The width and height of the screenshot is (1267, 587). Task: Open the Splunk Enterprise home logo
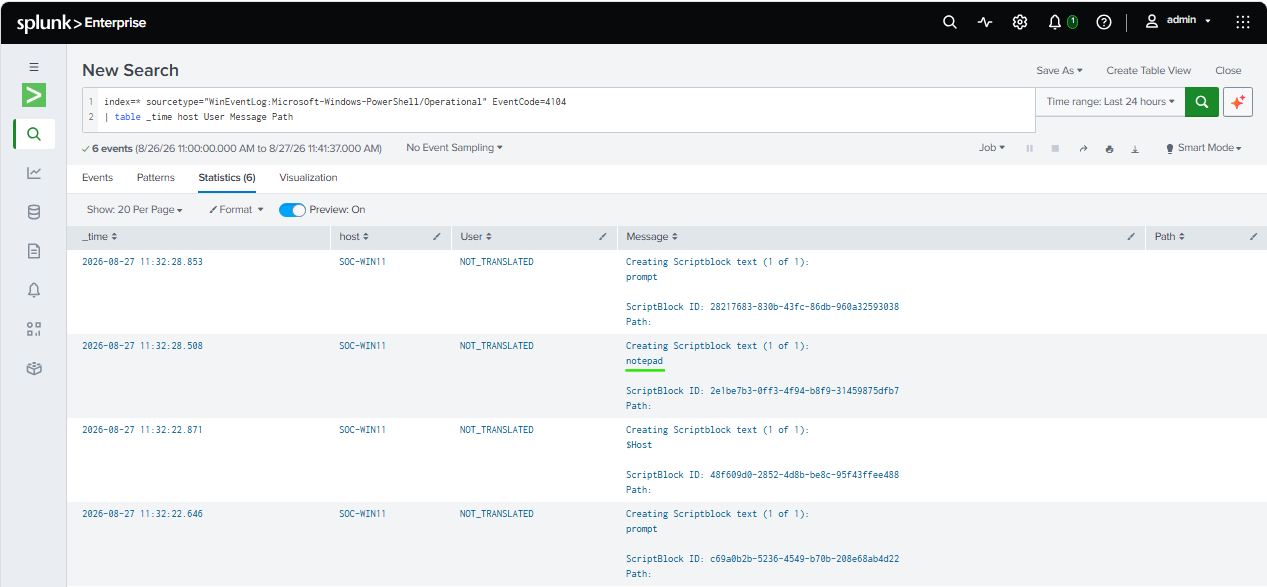click(x=81, y=22)
